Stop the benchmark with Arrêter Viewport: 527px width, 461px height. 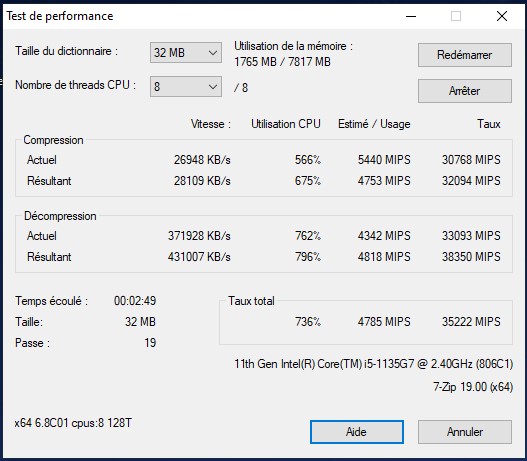(x=465, y=91)
